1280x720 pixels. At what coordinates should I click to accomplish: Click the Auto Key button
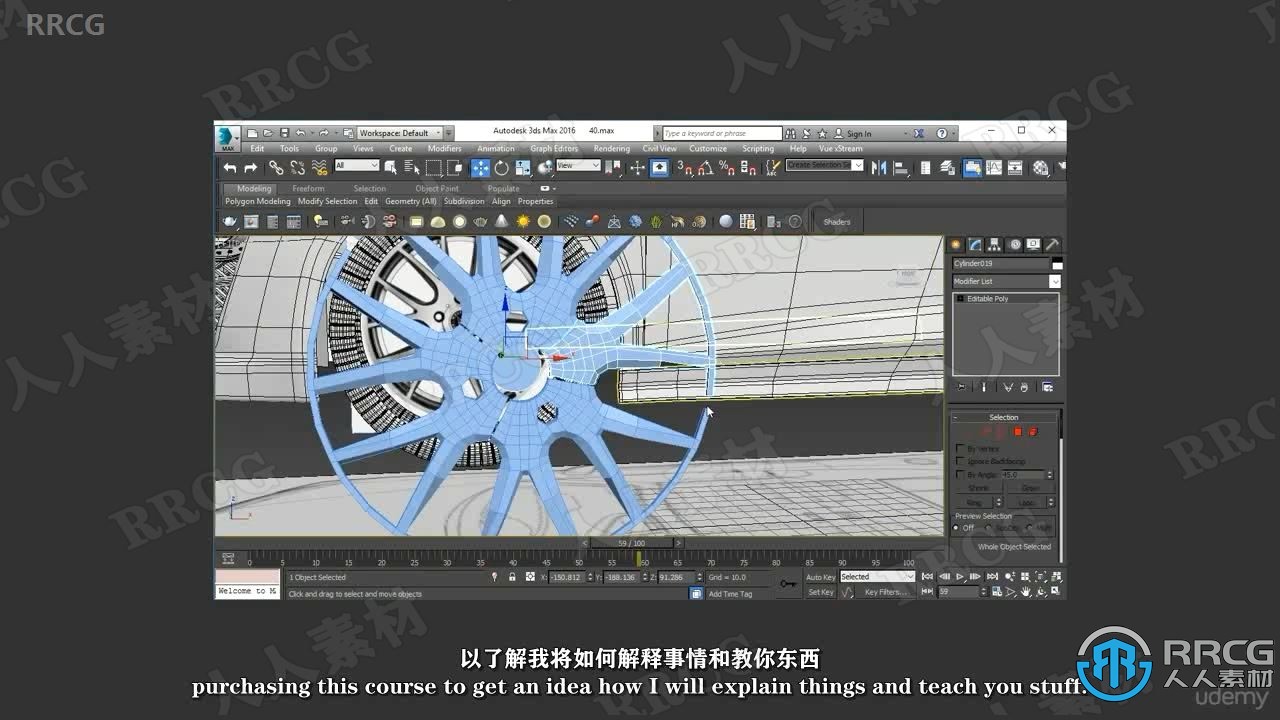pos(821,577)
